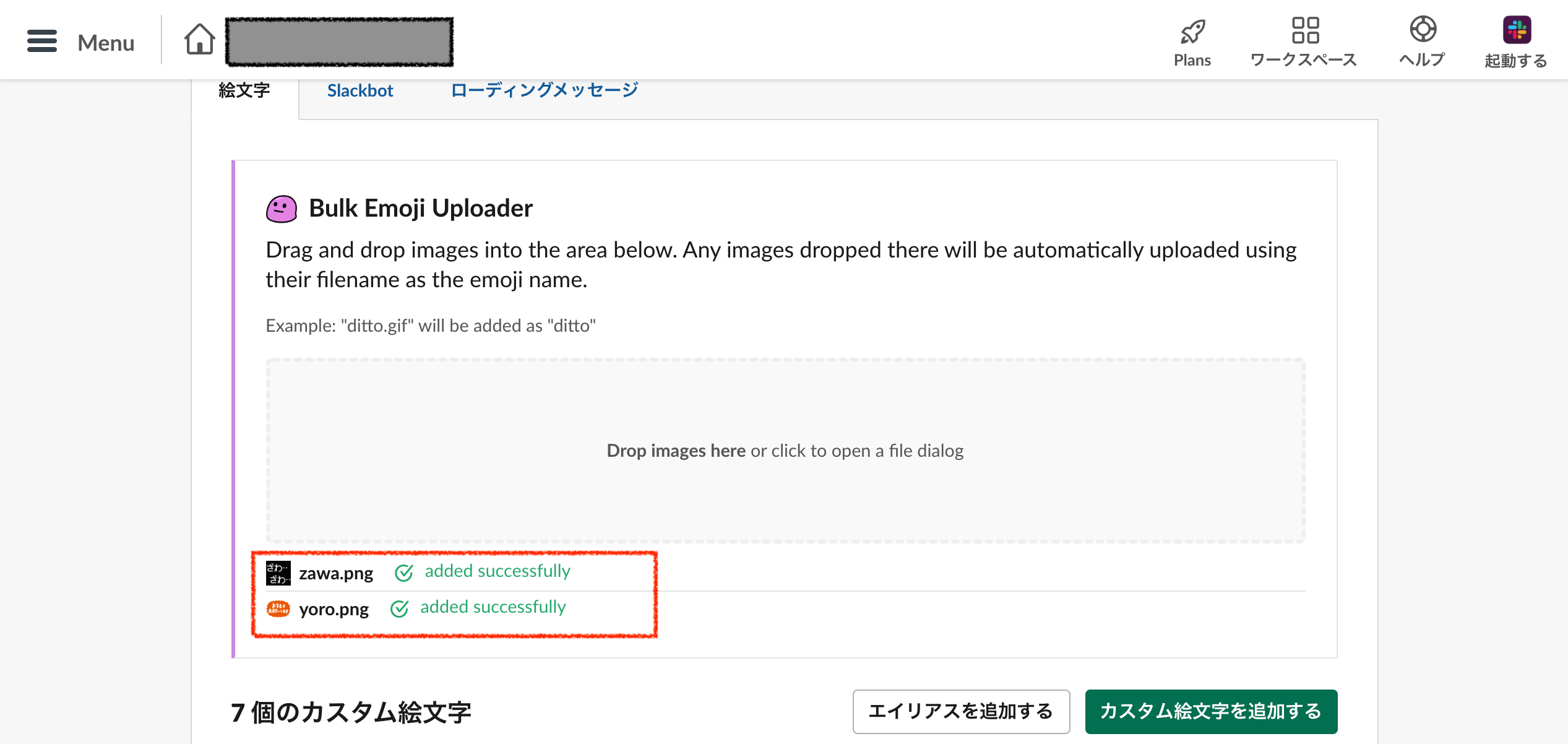The width and height of the screenshot is (1568, 744).
Task: Click yoro.png success checkmark icon
Action: (x=399, y=609)
